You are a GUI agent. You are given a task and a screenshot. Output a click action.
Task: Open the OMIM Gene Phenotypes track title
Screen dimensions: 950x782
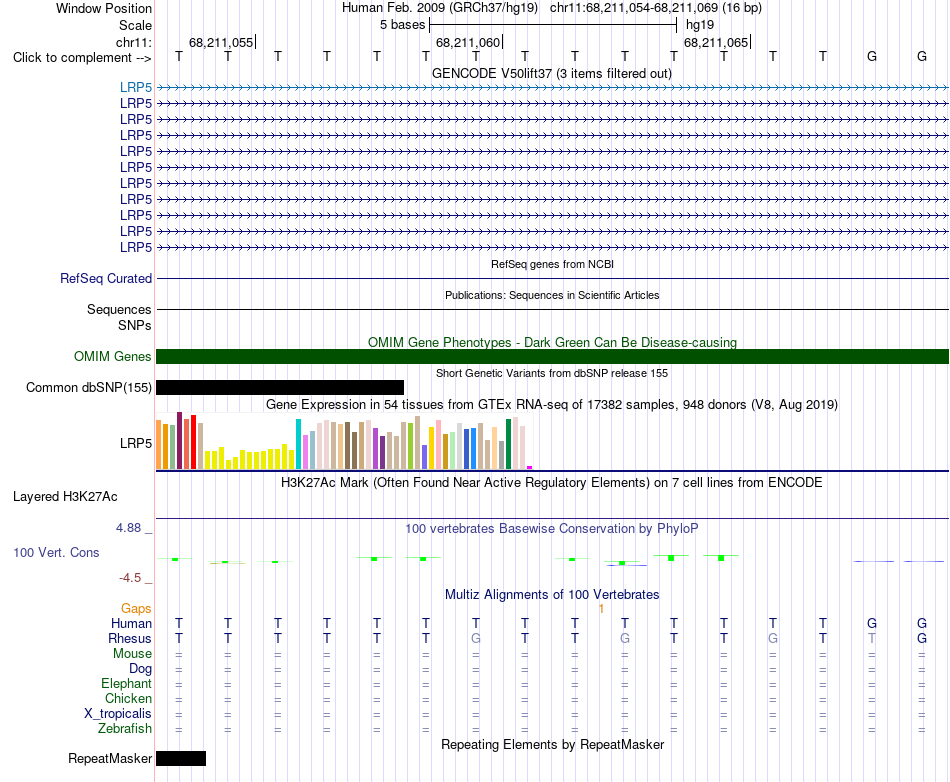[552, 342]
